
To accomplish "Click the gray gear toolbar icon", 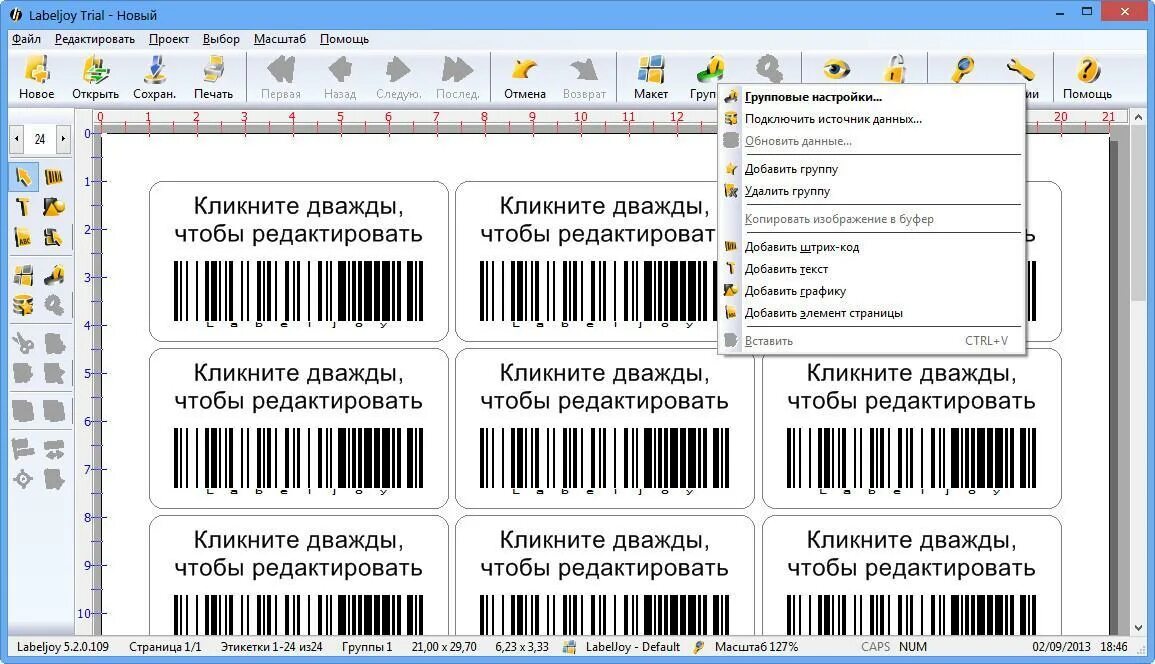I will click(x=769, y=70).
